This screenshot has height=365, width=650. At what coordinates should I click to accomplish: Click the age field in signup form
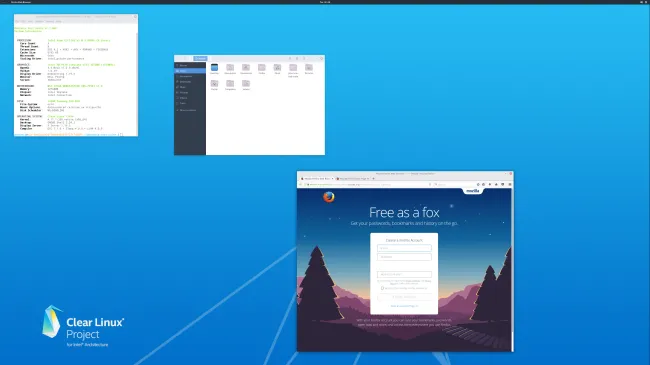404,274
